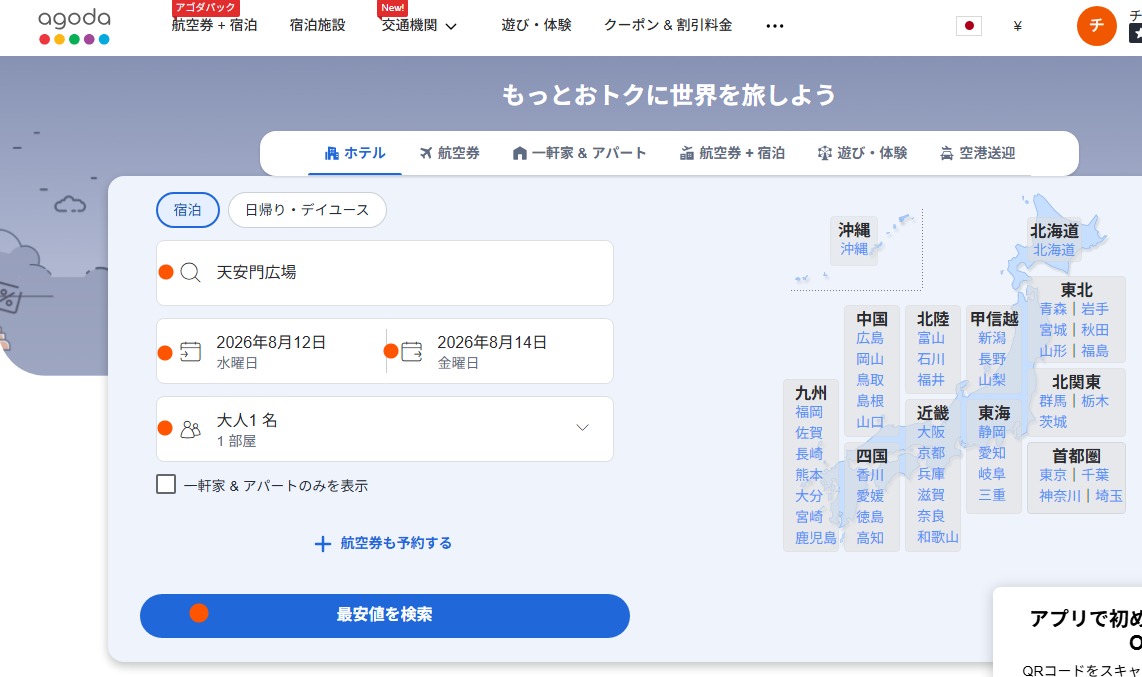The width and height of the screenshot is (1142, 677).
Task: Switch to the 航空券 + 宿泊 search tab
Action: click(732, 153)
